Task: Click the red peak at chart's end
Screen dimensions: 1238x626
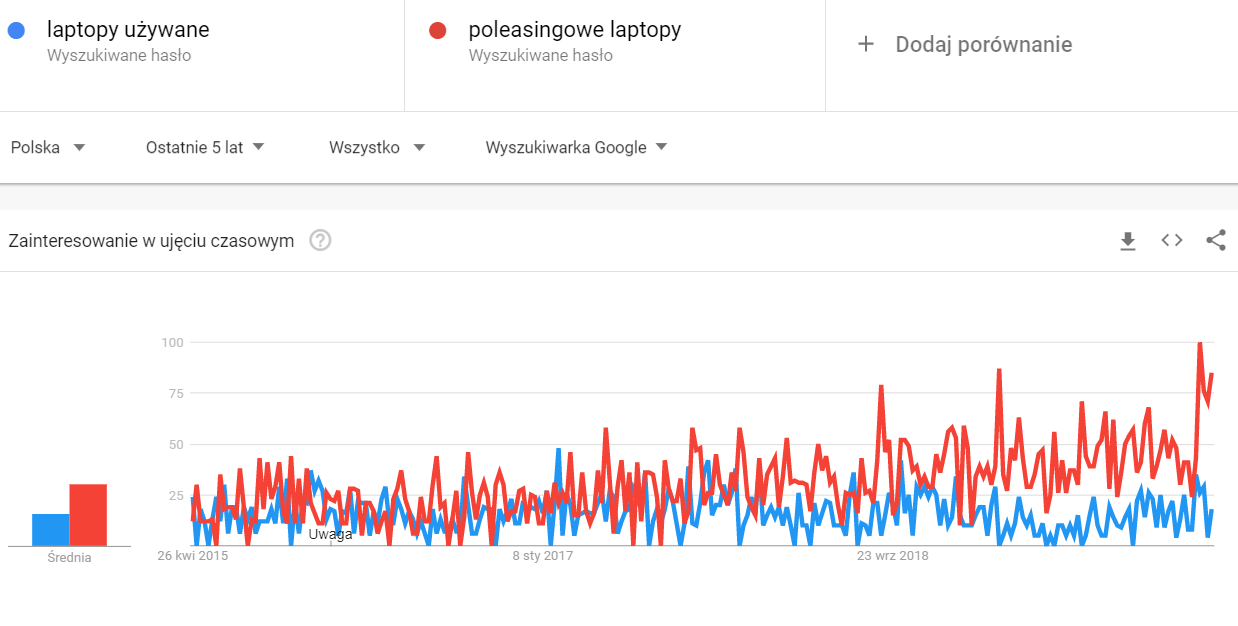Action: 1199,345
